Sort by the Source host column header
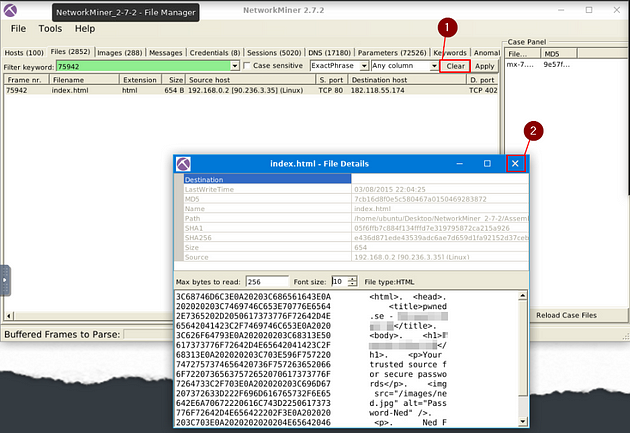Viewport: 630px width, 433px height. (x=251, y=80)
